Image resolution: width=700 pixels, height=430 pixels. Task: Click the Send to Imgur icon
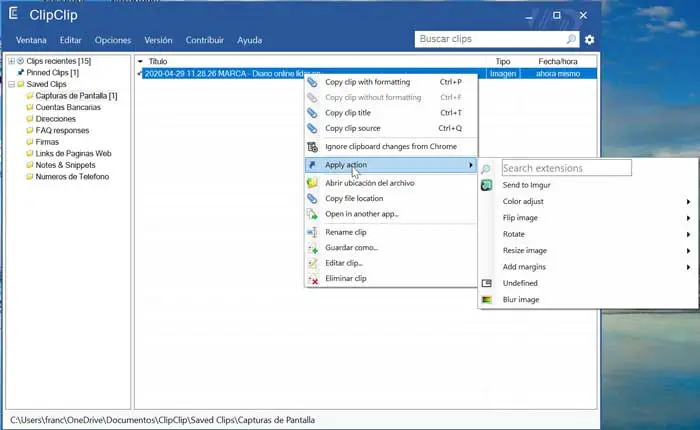coord(487,185)
